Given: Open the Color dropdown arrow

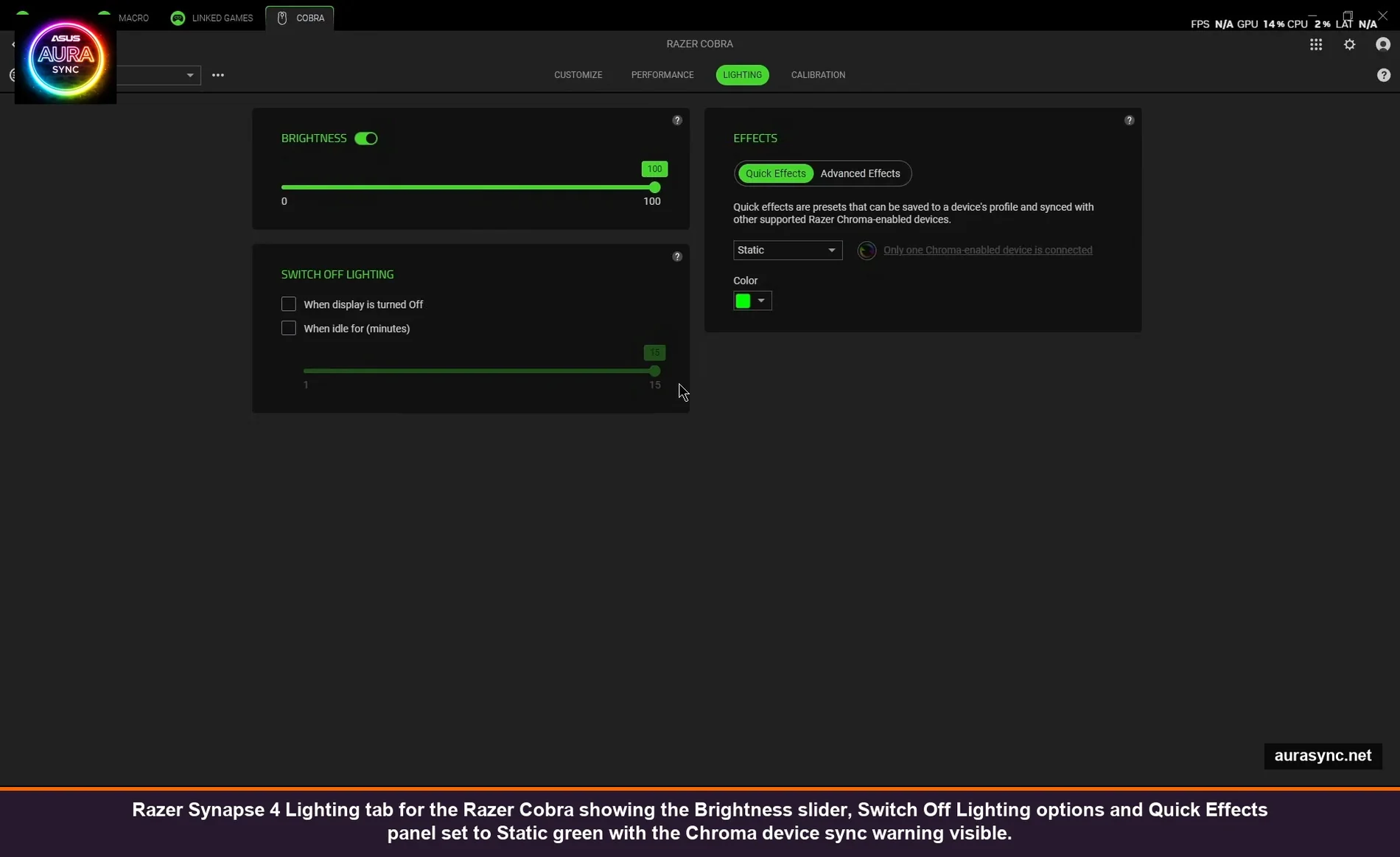Looking at the screenshot, I should pos(761,301).
